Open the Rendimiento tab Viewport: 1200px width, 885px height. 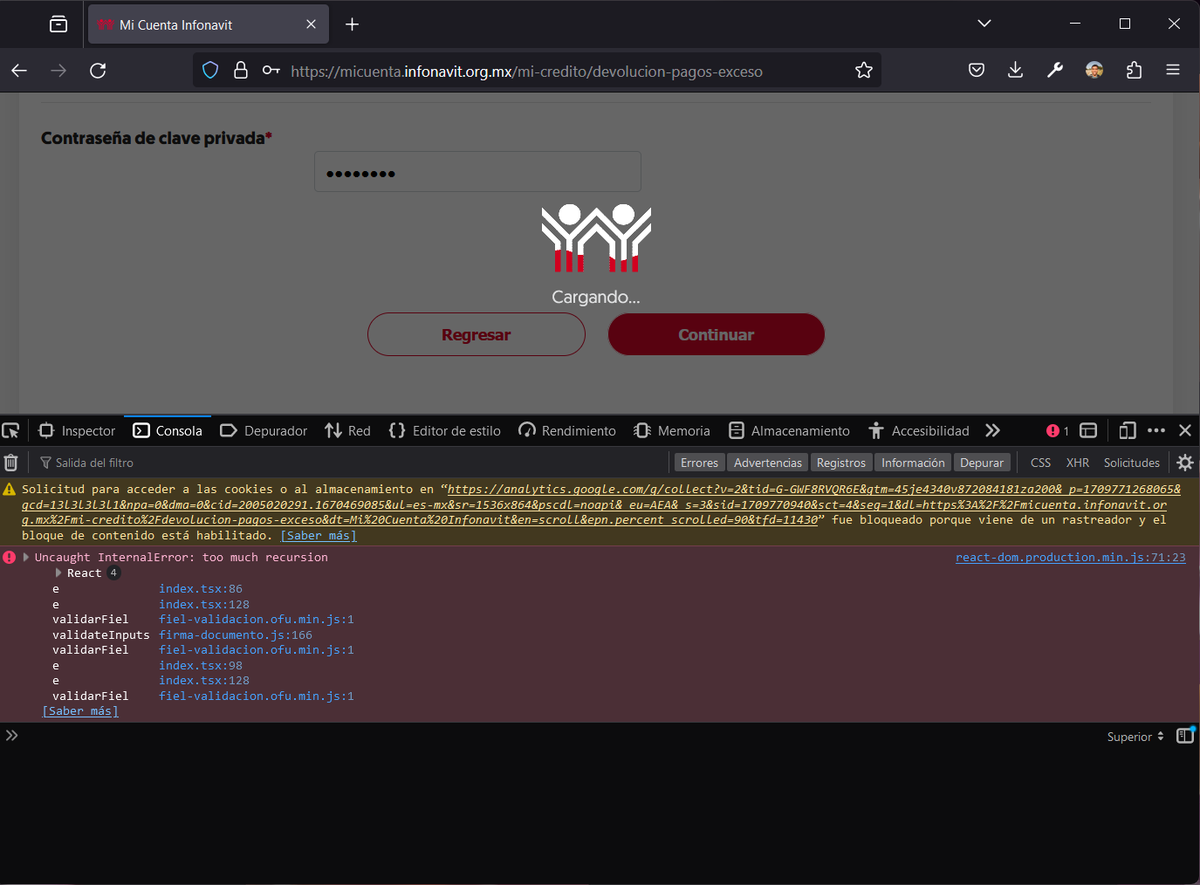(x=567, y=431)
